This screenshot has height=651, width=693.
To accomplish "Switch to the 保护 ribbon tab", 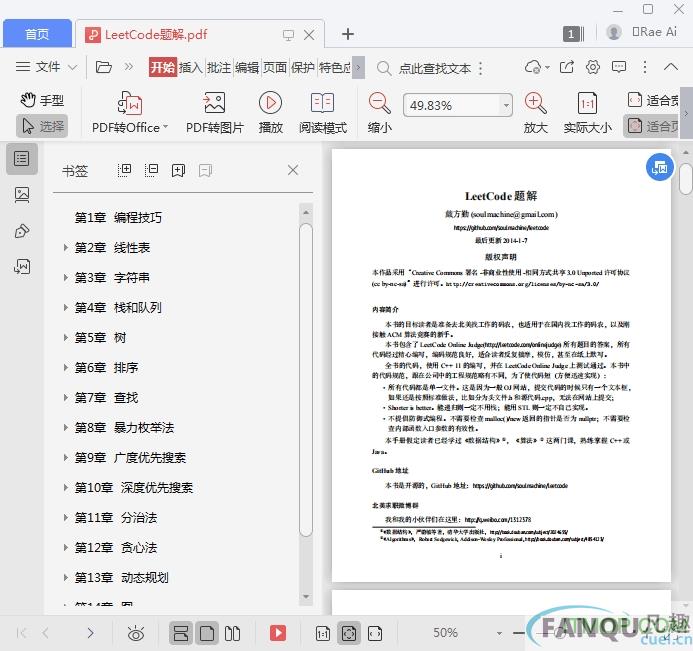I will tap(303, 68).
